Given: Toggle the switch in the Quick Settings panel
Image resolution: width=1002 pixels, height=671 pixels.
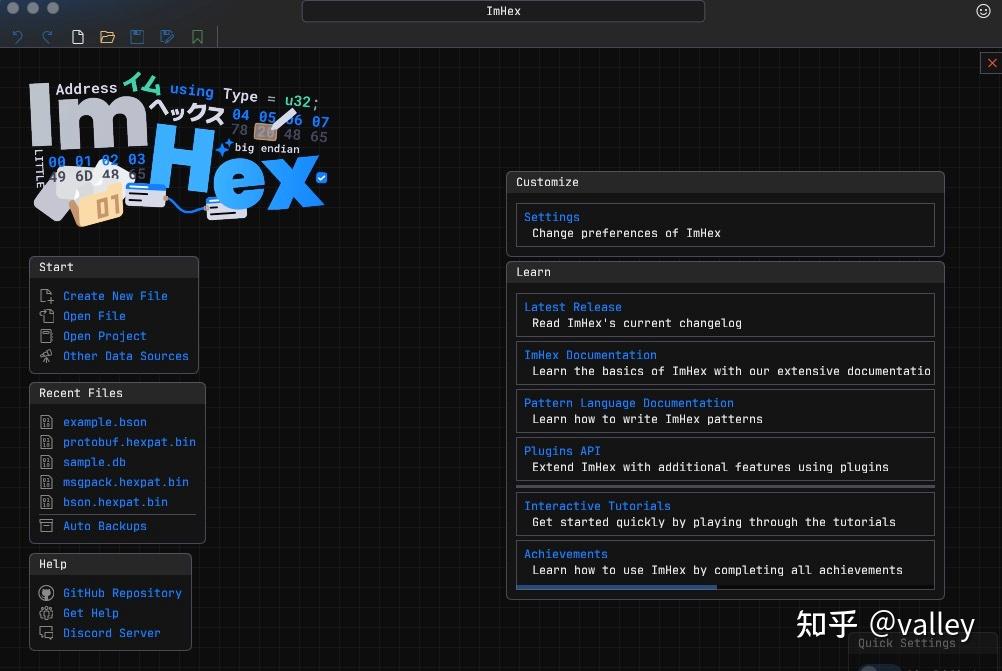Looking at the screenshot, I should tap(880, 666).
